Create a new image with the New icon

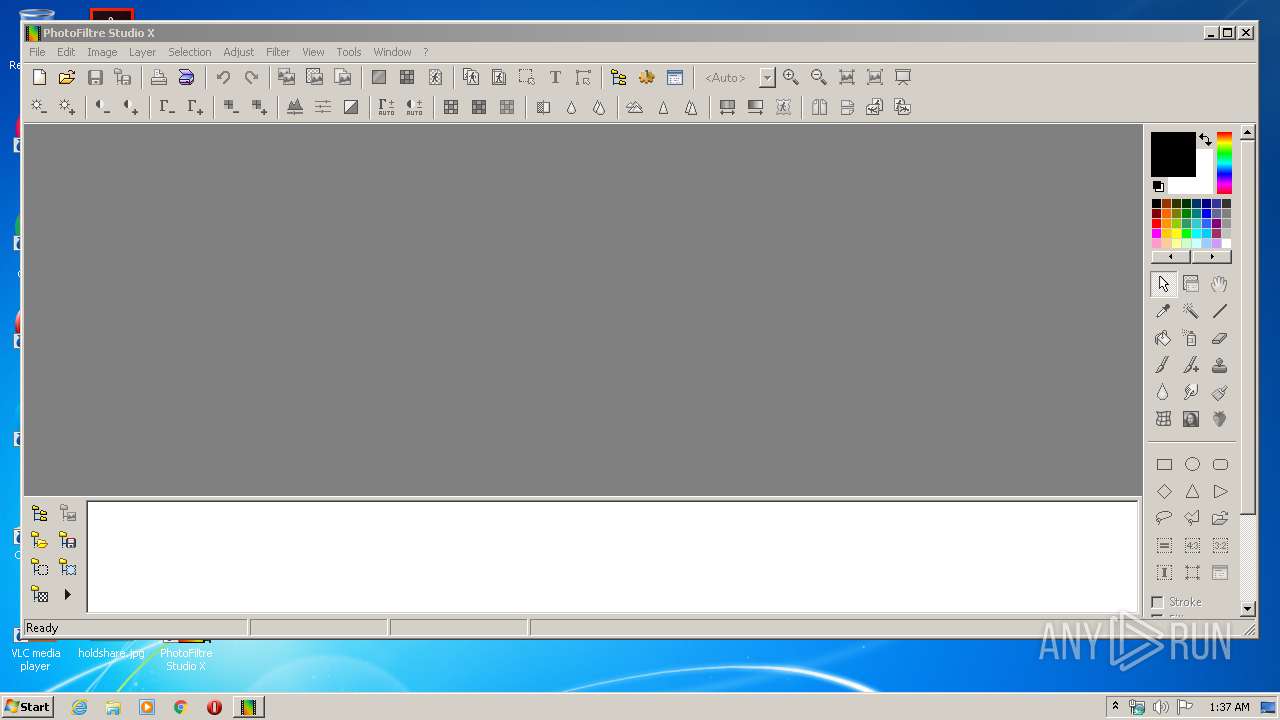pyautogui.click(x=39, y=77)
